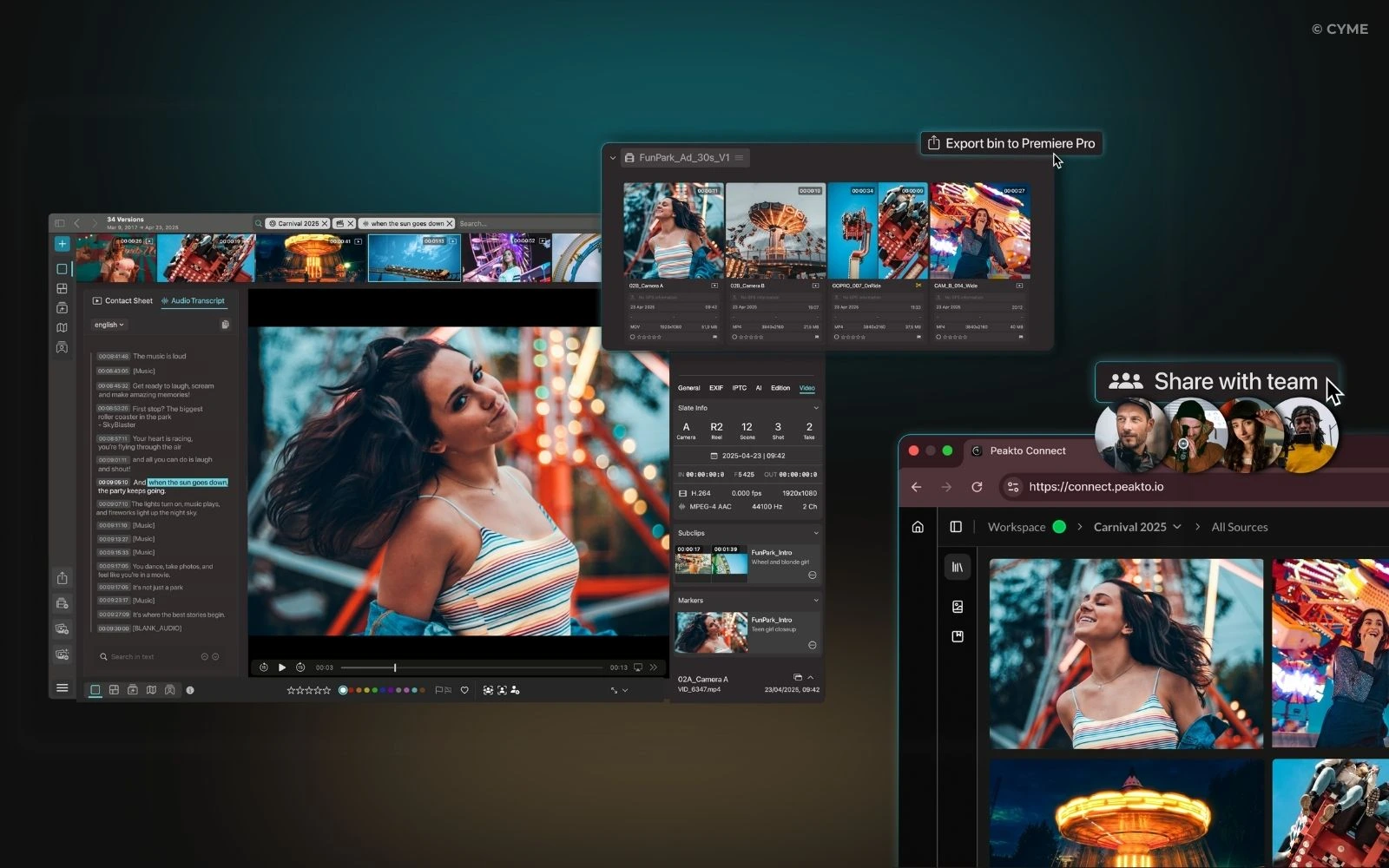Image resolution: width=1389 pixels, height=868 pixels.
Task: Open the english language dropdown
Action: coord(109,325)
